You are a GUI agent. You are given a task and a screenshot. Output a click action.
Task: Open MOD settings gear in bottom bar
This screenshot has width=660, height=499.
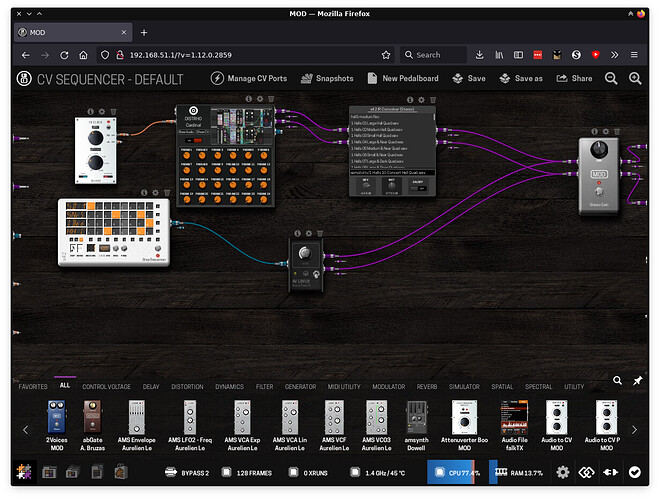[x=563, y=472]
